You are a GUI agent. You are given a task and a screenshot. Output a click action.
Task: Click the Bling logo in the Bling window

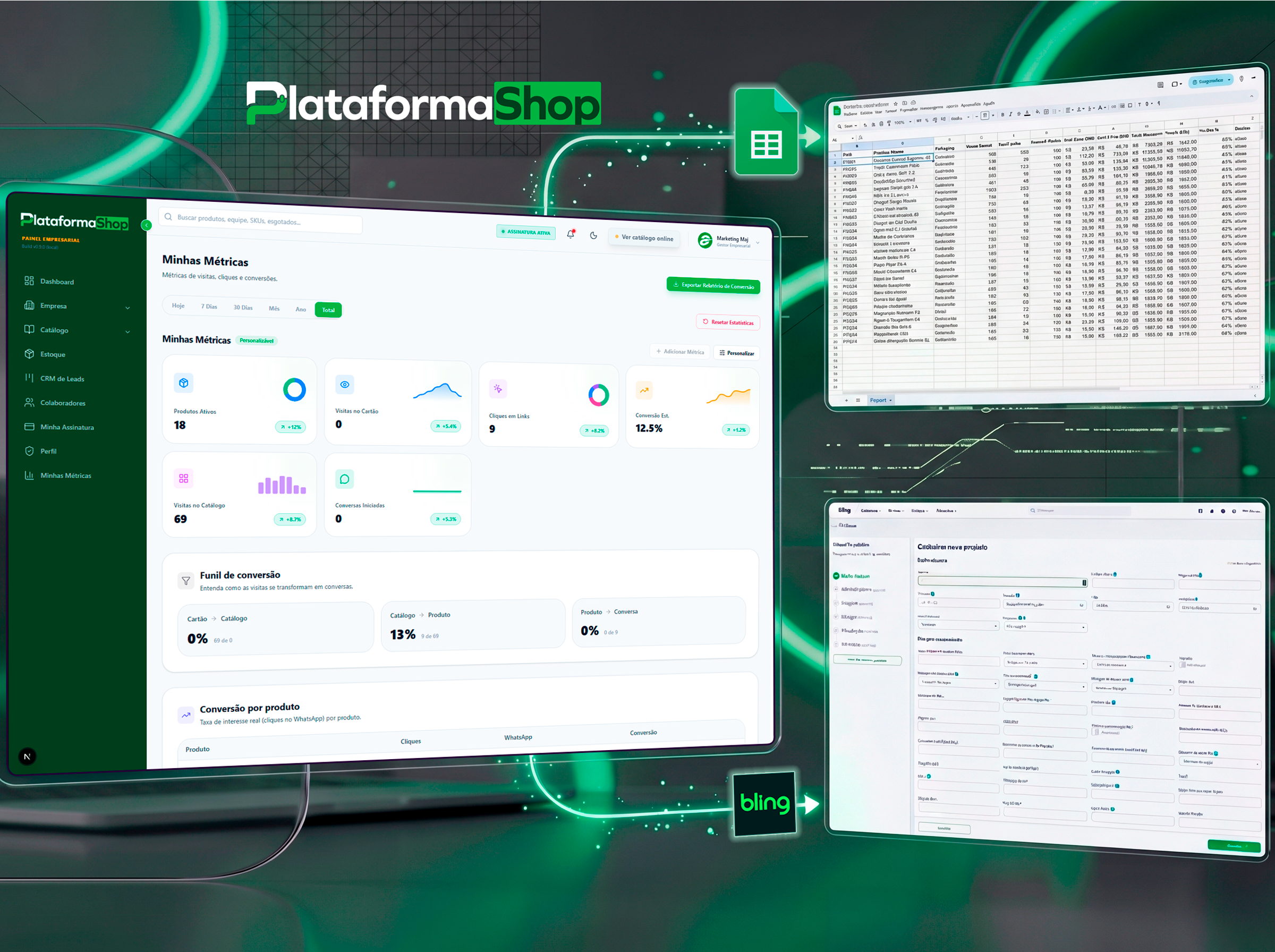pos(844,510)
